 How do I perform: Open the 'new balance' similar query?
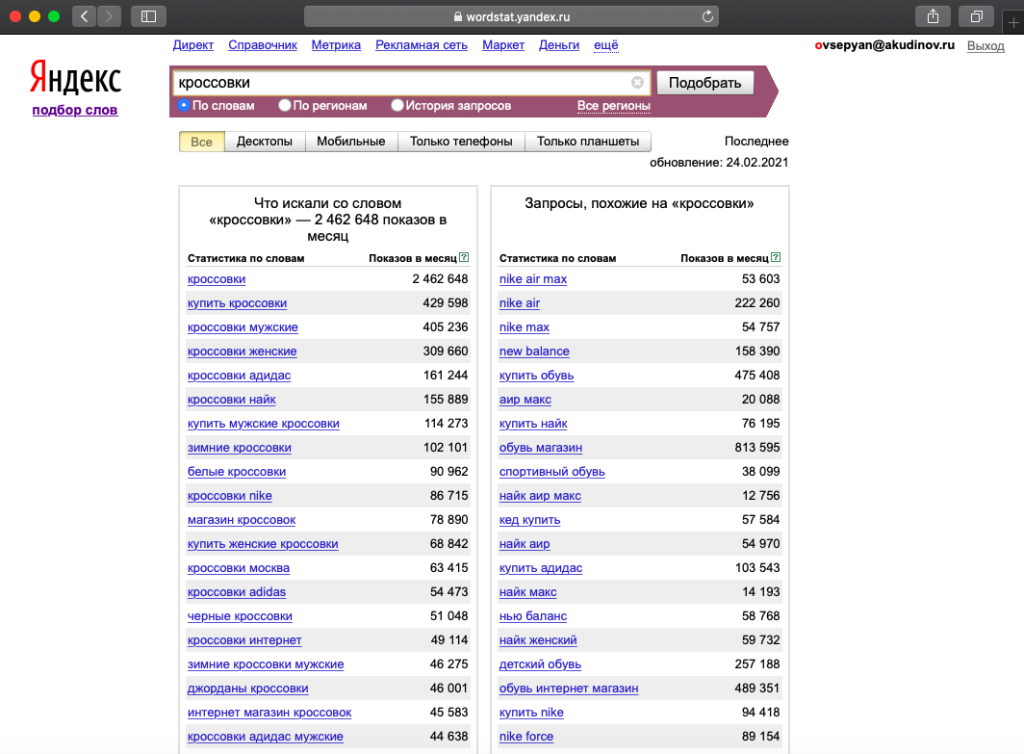coord(534,351)
